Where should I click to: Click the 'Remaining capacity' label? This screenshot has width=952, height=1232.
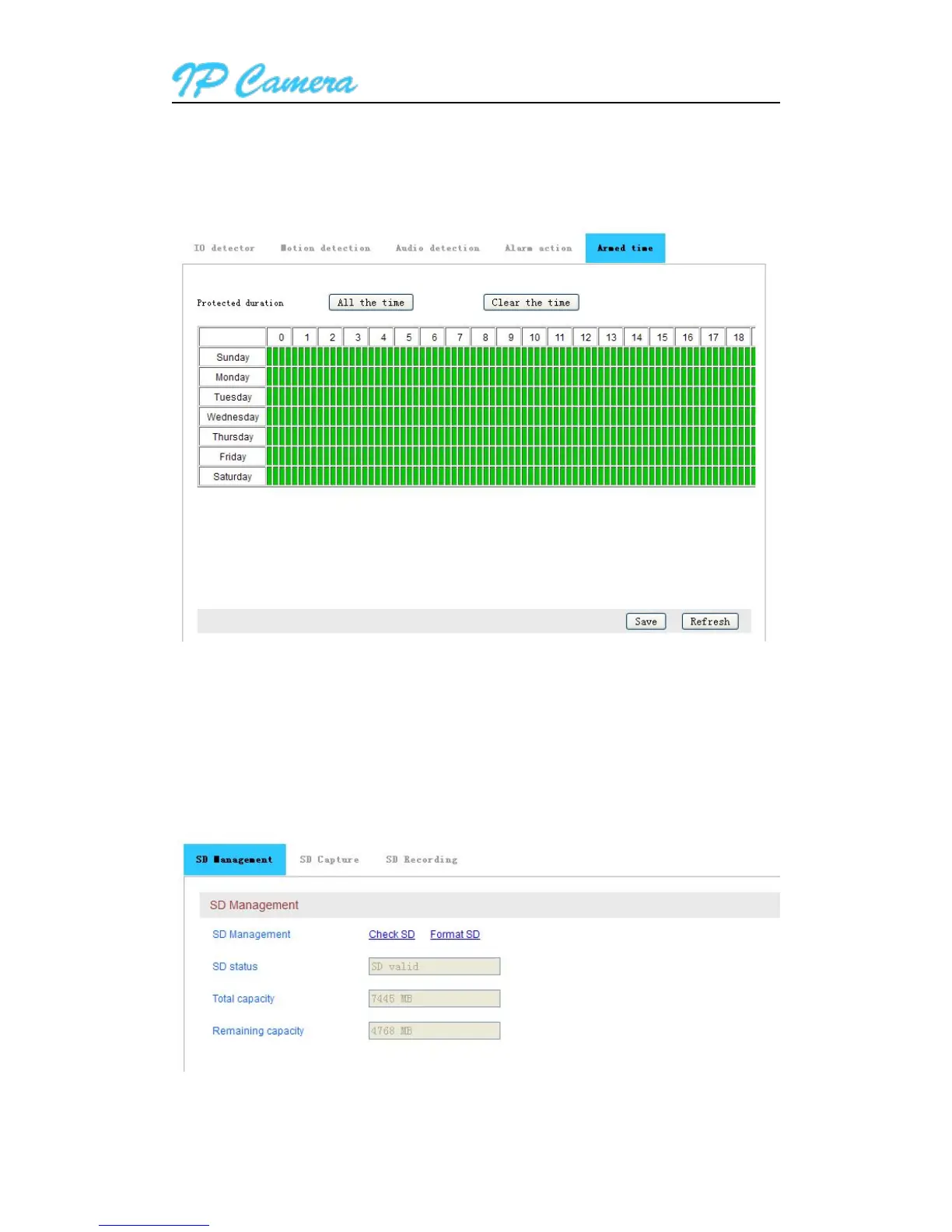[258, 1031]
